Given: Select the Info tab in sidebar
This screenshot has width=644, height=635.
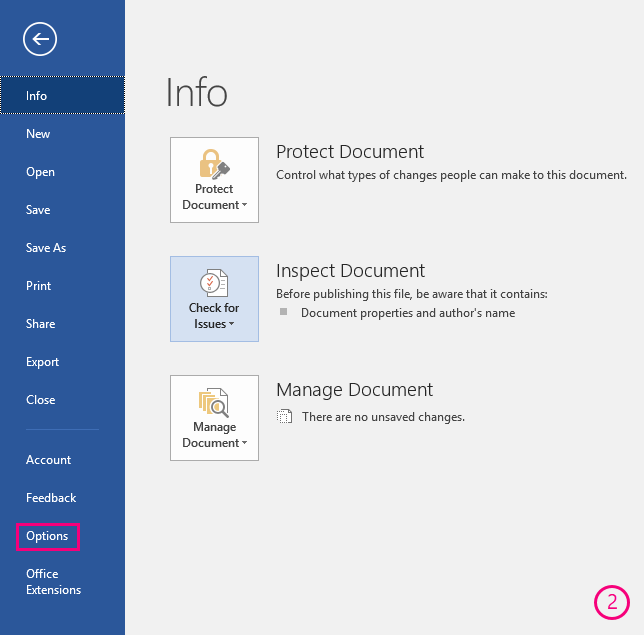Looking at the screenshot, I should coord(62,95).
